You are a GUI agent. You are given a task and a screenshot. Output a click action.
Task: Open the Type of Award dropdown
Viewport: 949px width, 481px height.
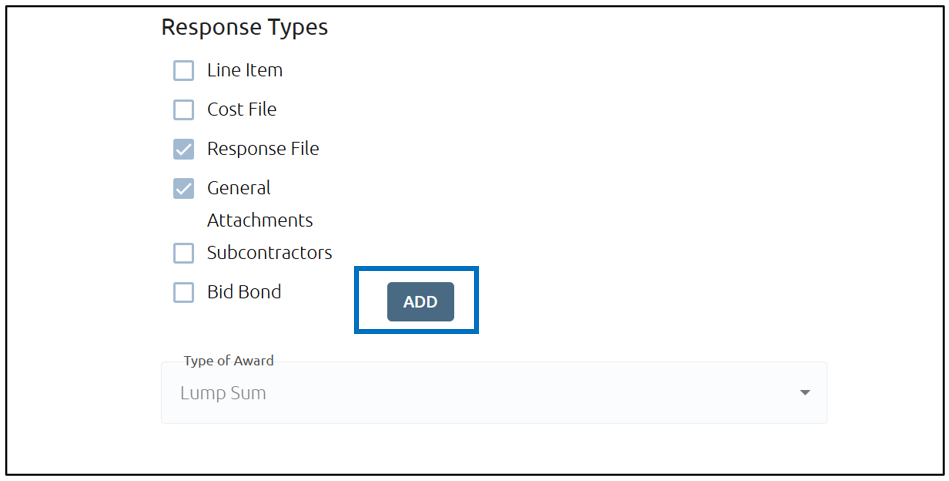[x=494, y=393]
